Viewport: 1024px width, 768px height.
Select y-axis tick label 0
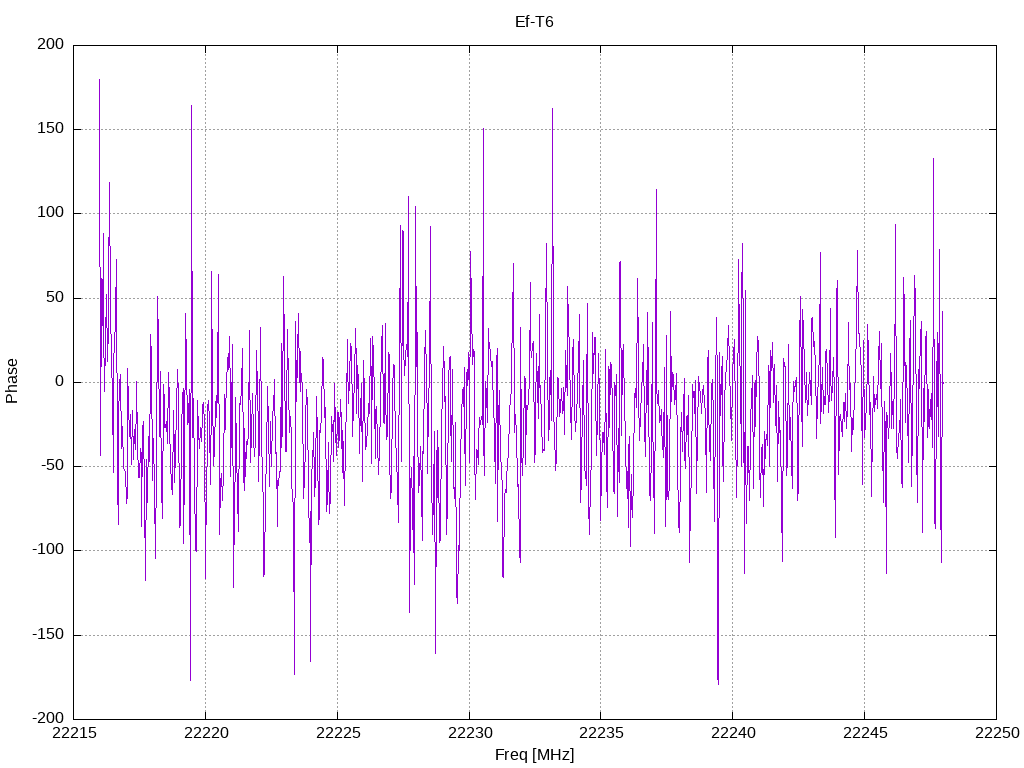coord(59,382)
